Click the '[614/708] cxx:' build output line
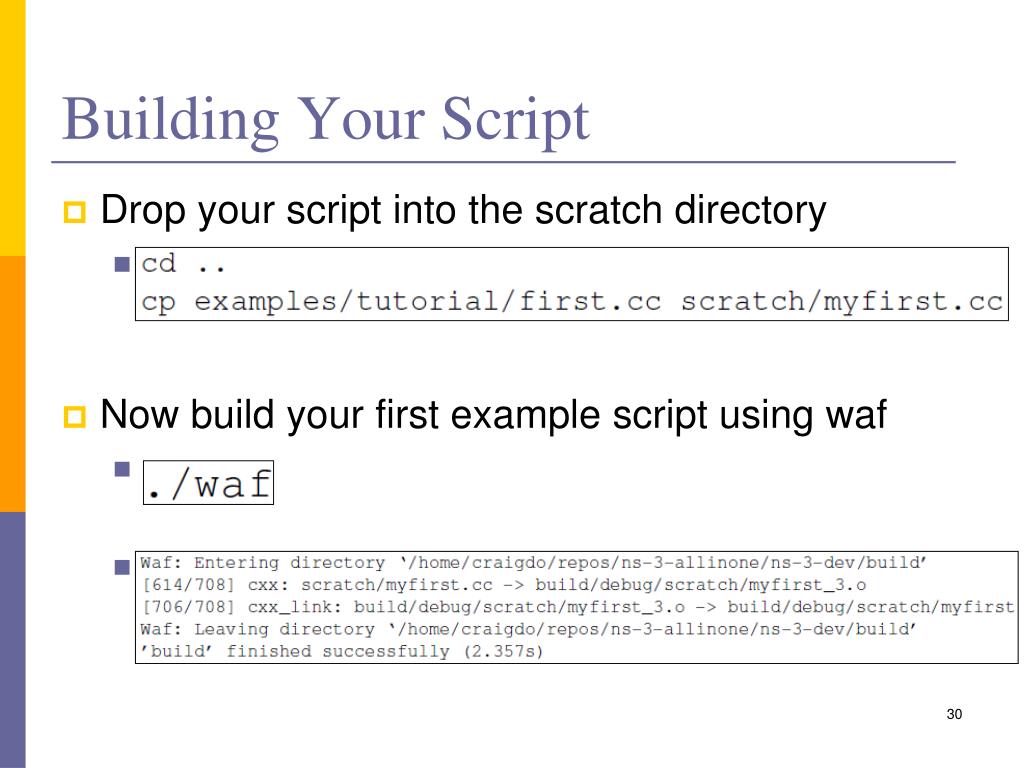The height and width of the screenshot is (768, 1024). (504, 585)
